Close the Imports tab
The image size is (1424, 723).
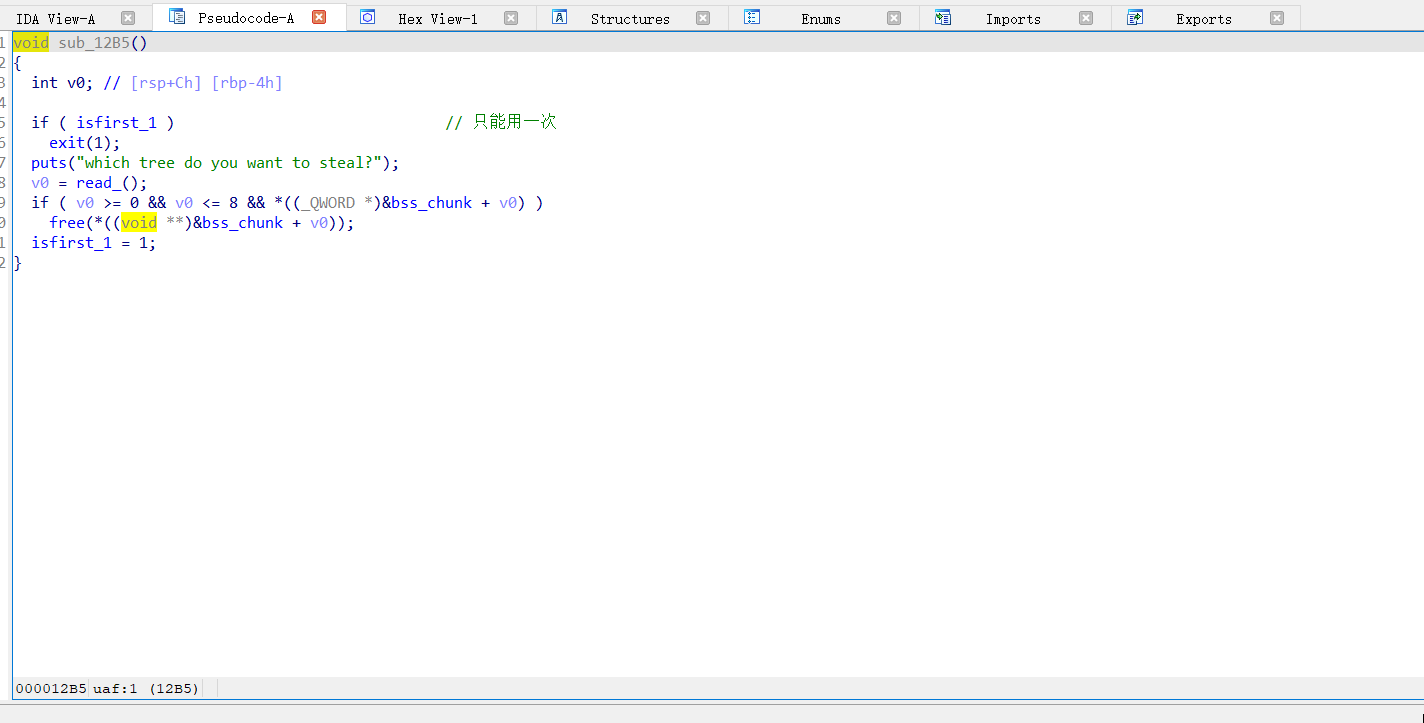tap(1086, 18)
